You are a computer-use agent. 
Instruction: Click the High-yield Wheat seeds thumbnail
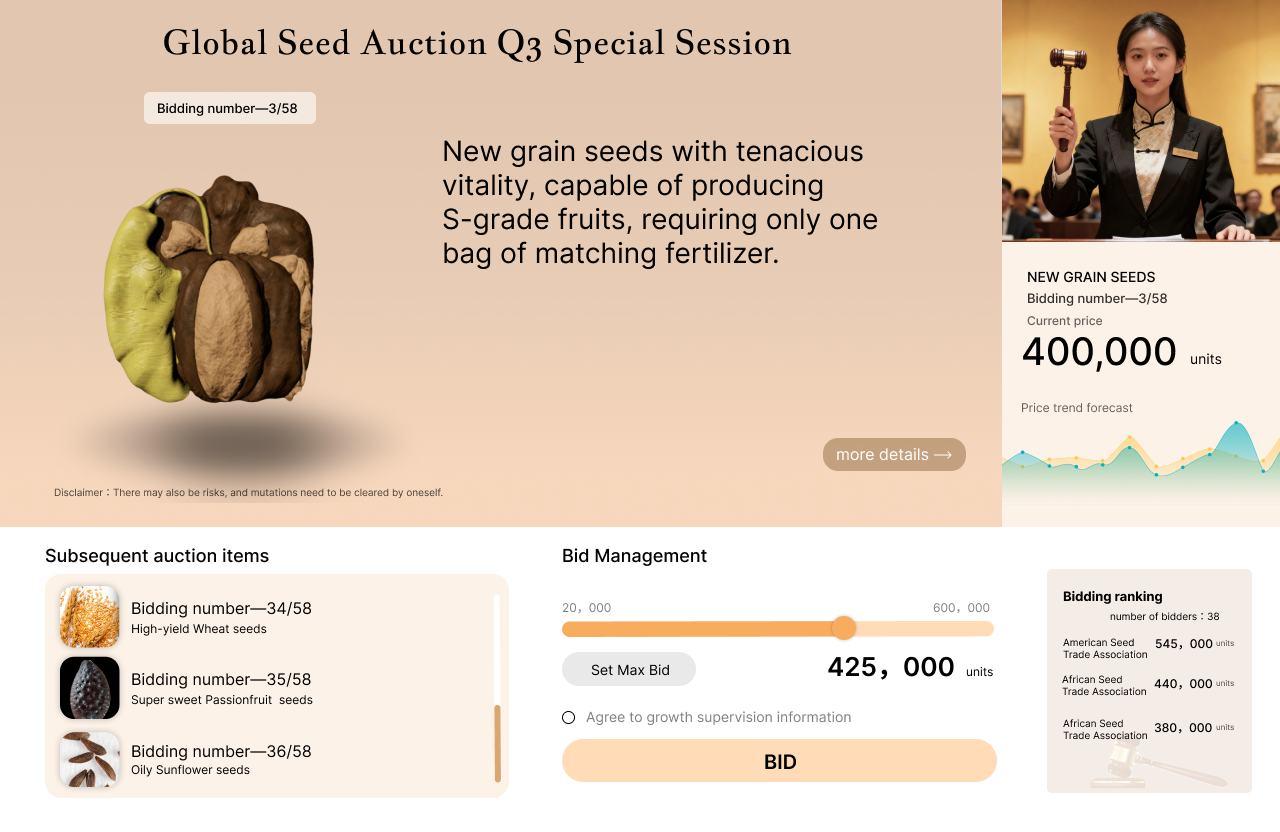tap(89, 616)
